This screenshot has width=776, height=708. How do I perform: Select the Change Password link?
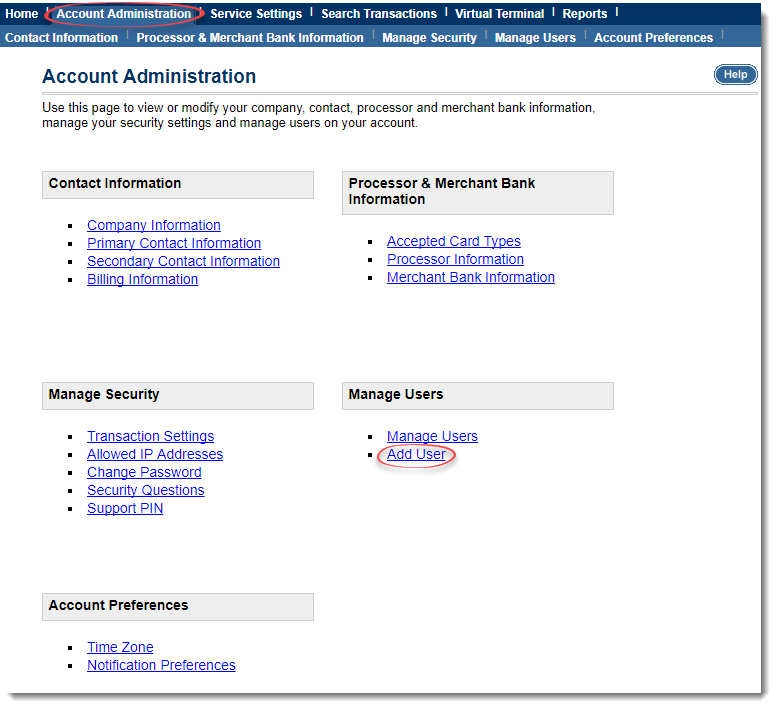[x=144, y=473]
